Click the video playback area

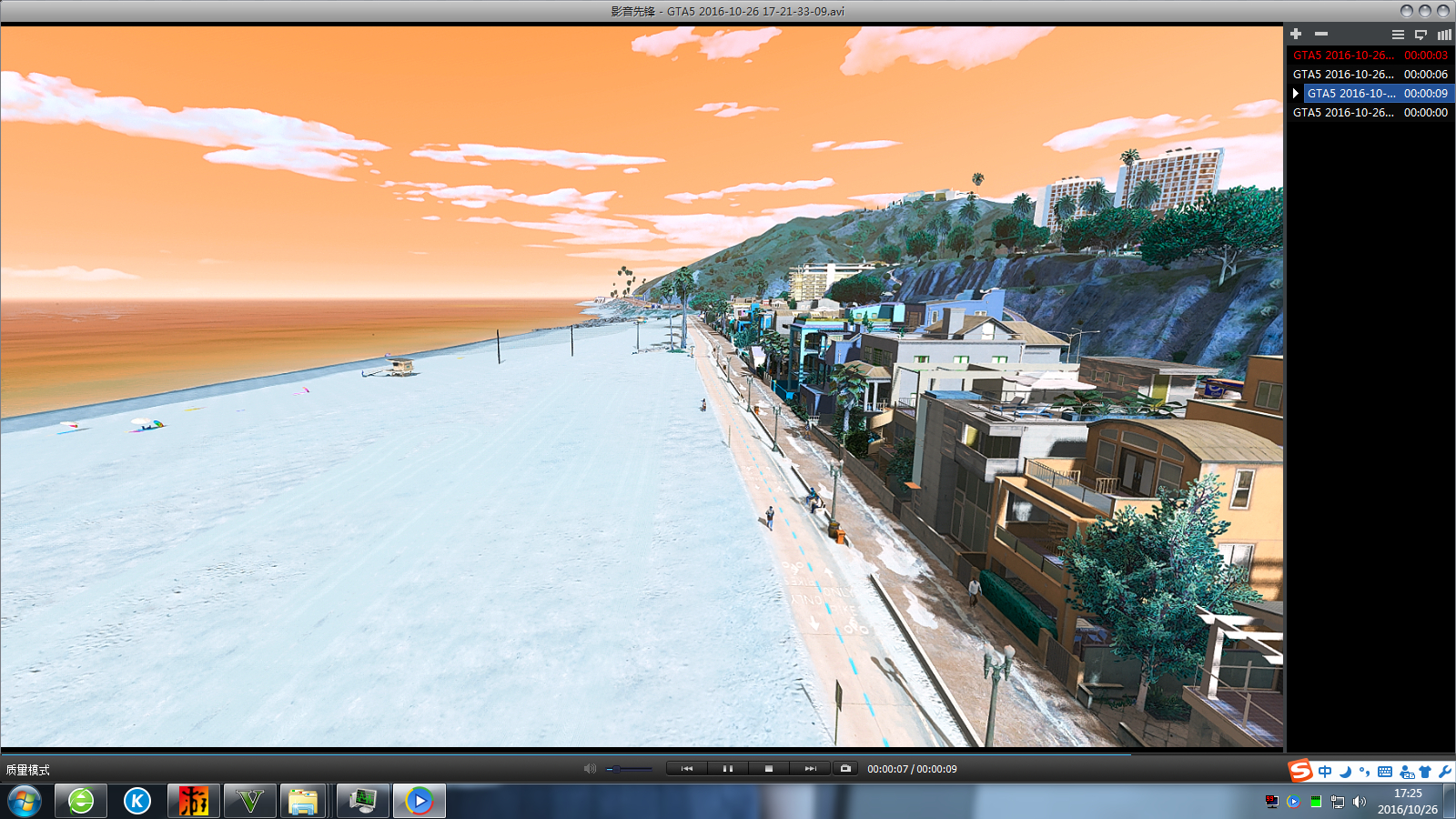642,387
